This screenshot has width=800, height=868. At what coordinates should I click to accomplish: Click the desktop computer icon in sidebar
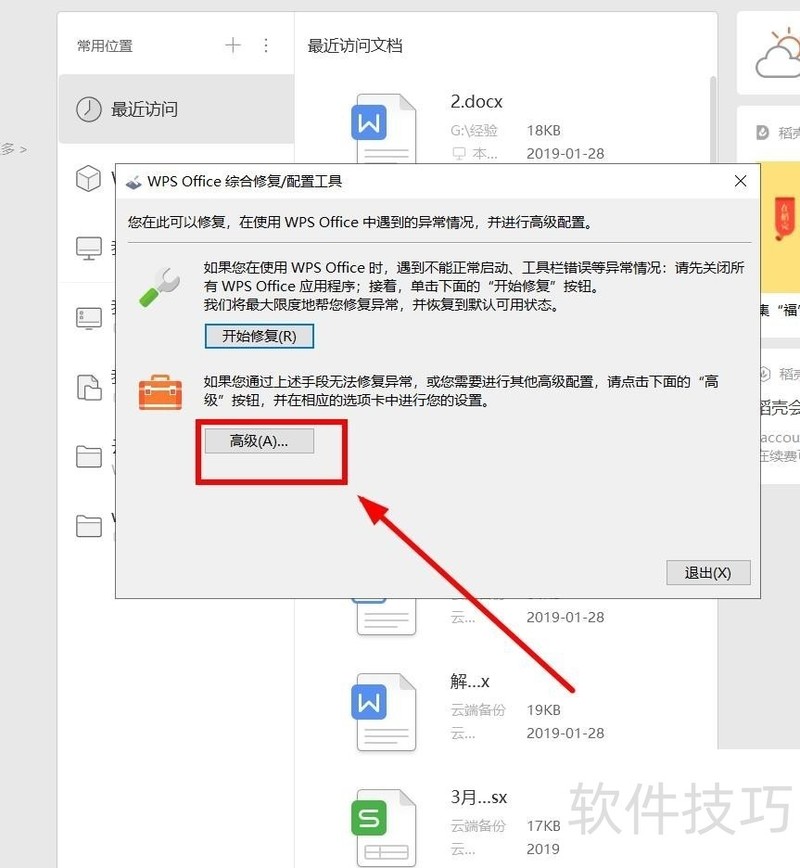click(89, 318)
